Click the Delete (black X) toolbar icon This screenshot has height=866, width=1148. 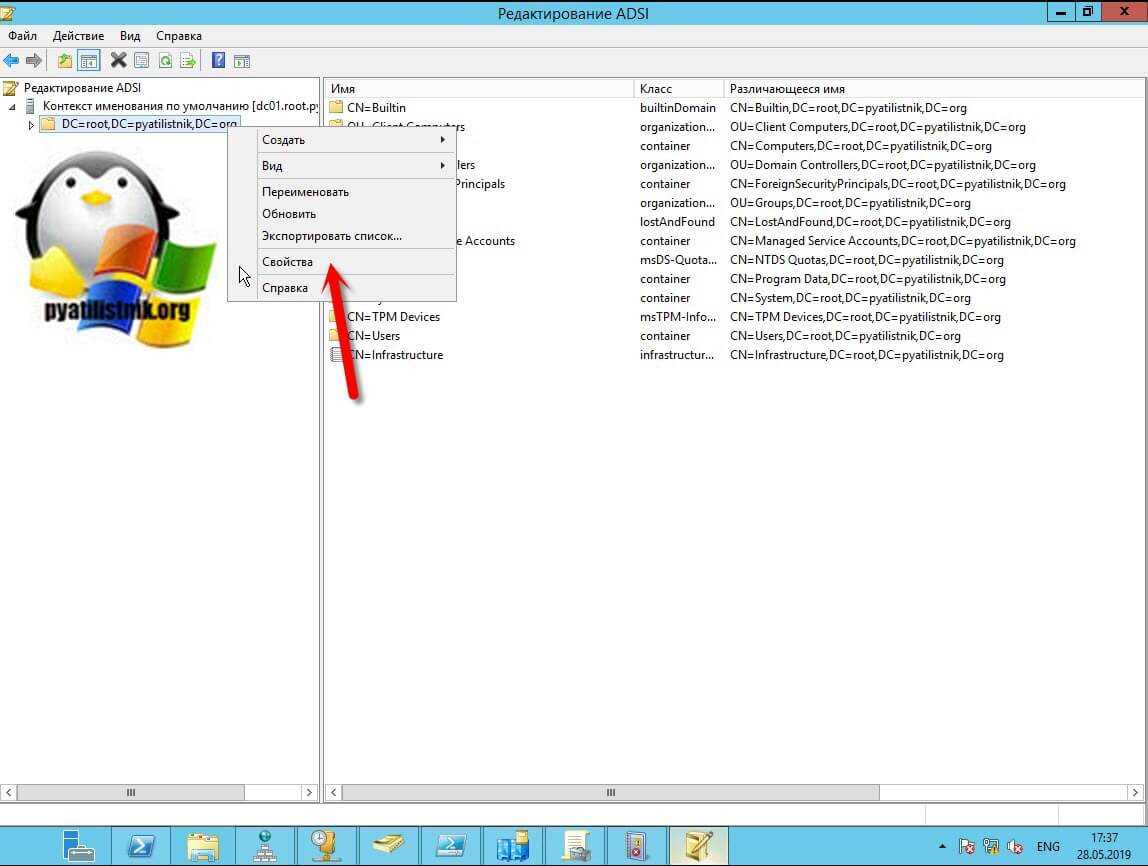(118, 61)
